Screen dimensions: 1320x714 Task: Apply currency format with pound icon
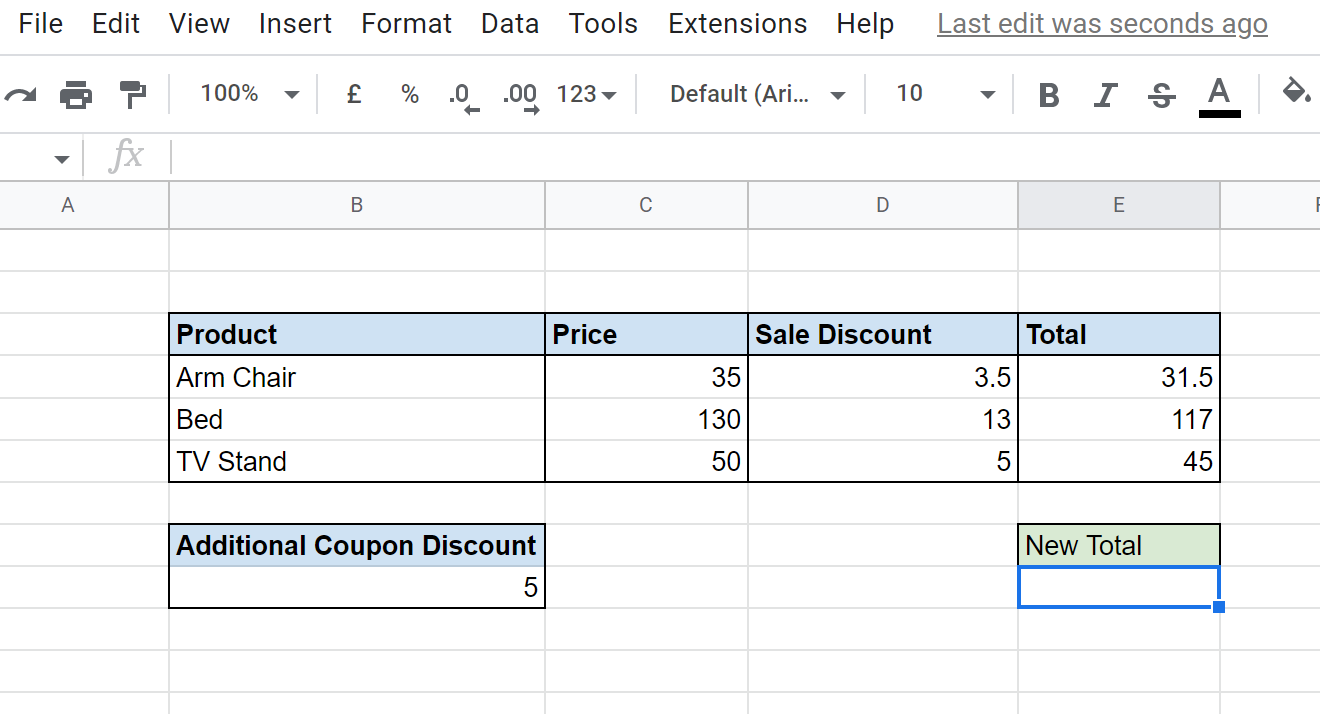(x=353, y=93)
